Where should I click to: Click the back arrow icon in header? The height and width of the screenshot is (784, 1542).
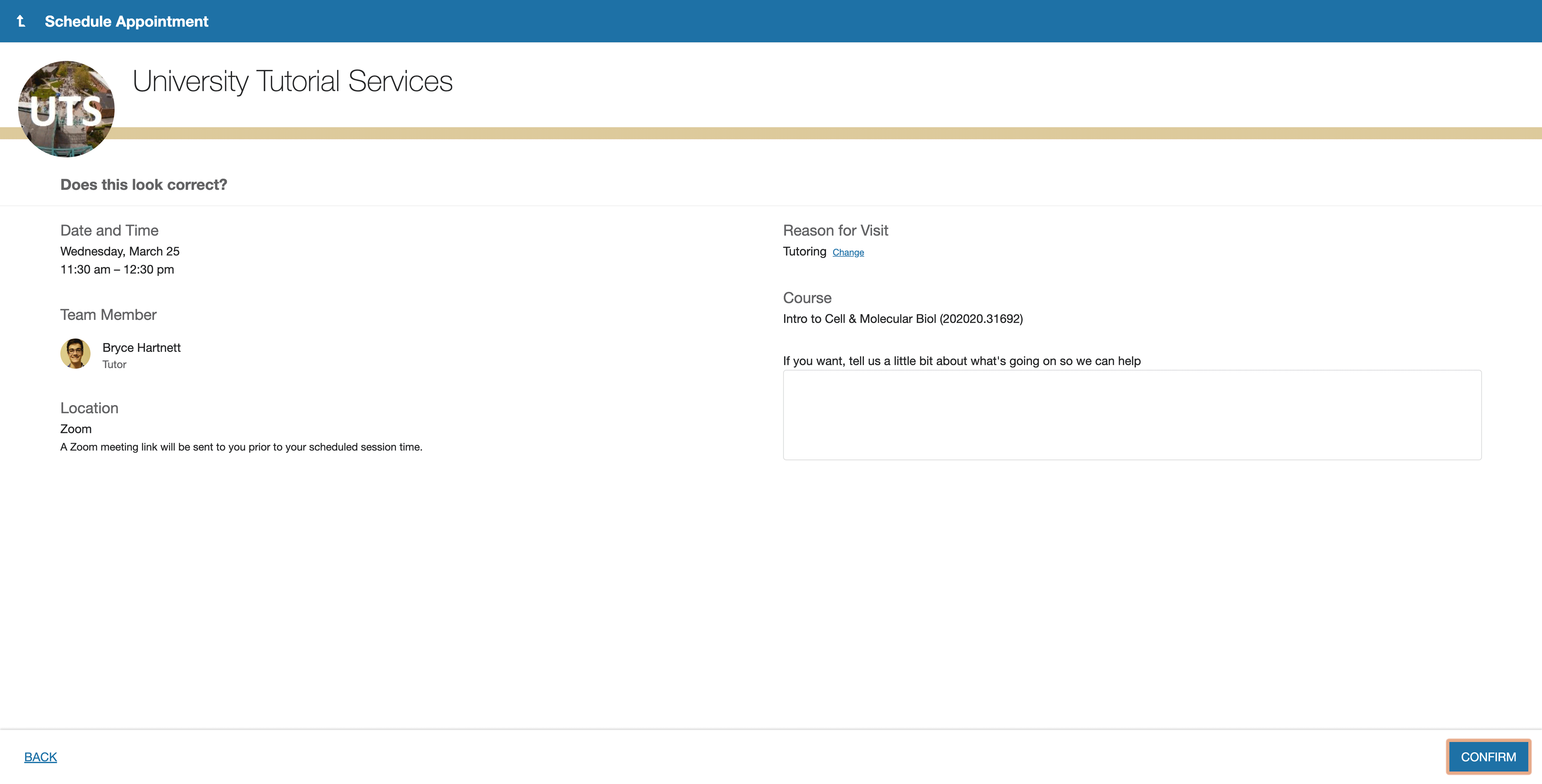click(x=21, y=21)
